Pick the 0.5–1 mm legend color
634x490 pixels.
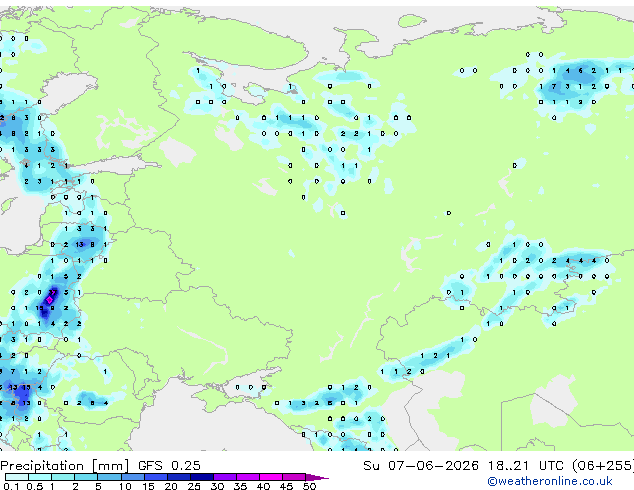click(40, 477)
